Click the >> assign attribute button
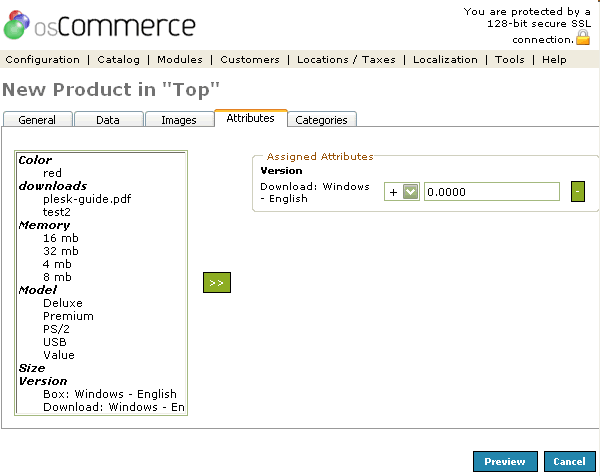The height and width of the screenshot is (476, 600). tap(216, 282)
